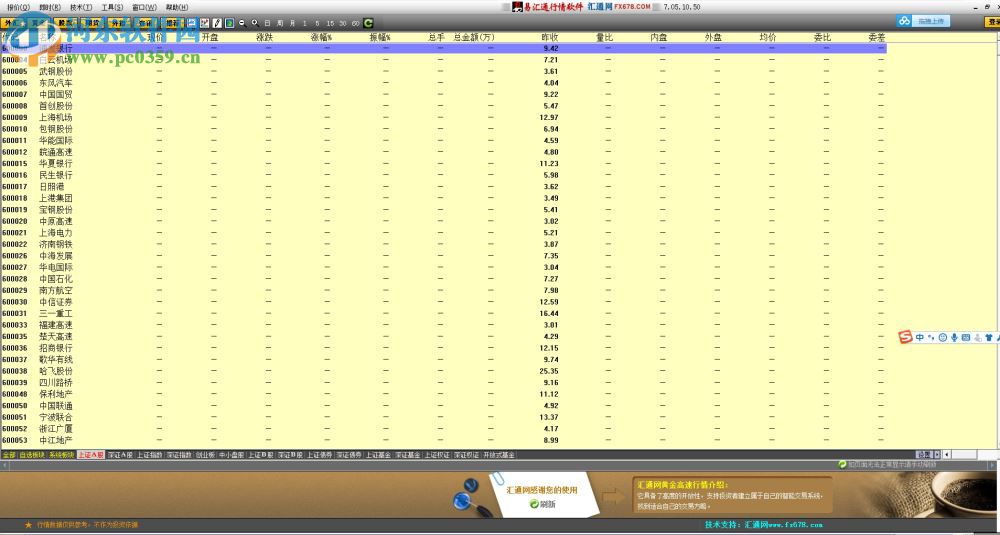Sort by the 昨收 column header

pyautogui.click(x=550, y=38)
